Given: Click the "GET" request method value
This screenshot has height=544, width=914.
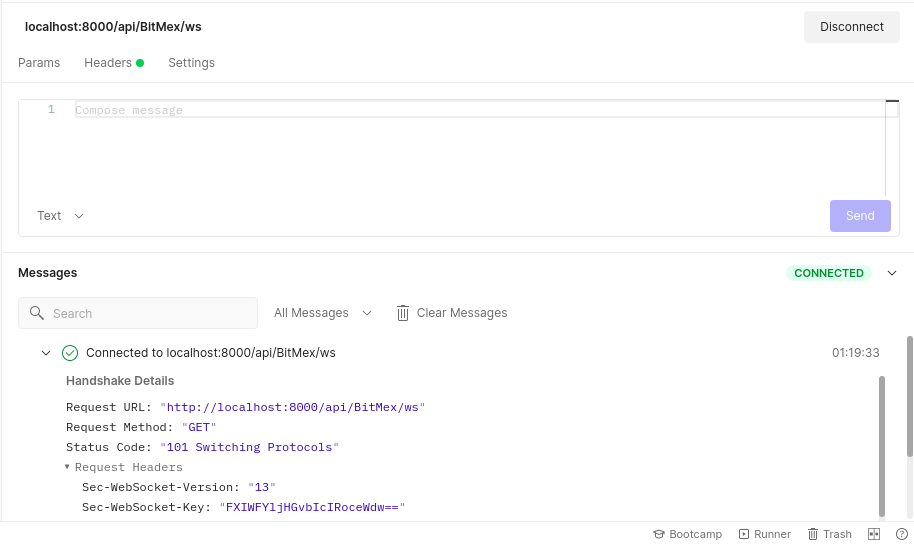Looking at the screenshot, I should (199, 427).
